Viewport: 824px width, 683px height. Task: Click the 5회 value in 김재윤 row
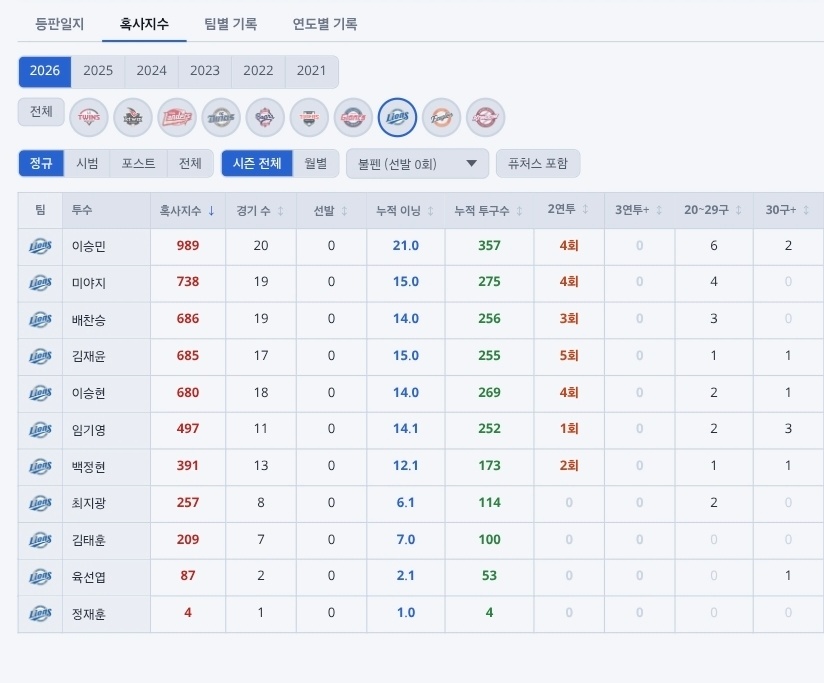point(569,356)
